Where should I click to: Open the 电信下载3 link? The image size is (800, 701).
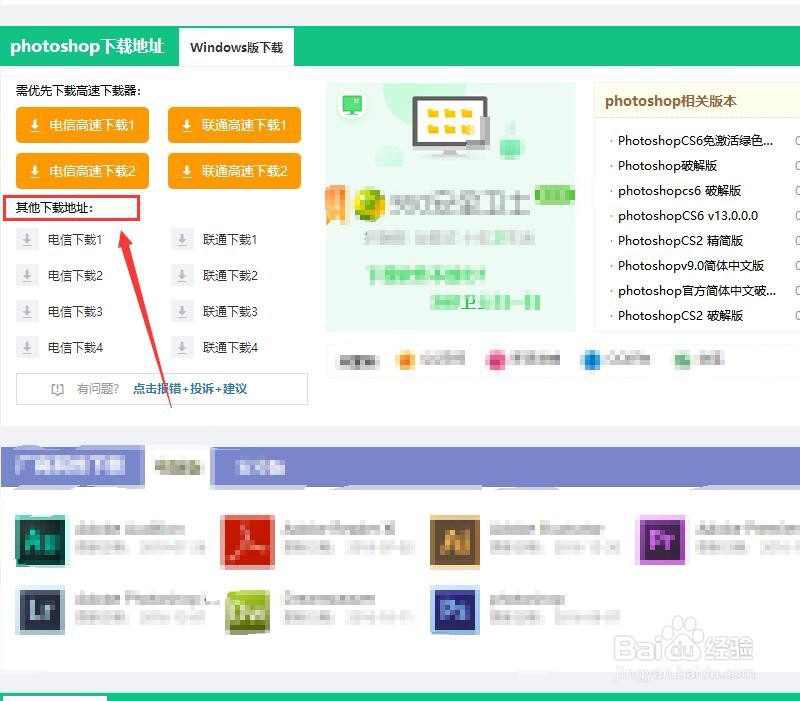pos(75,311)
